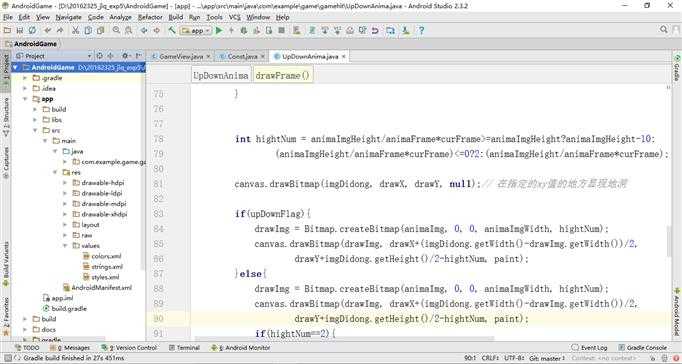The height and width of the screenshot is (364, 682).
Task: Click the Scroll from Source icon in Project panel
Action: [x=100, y=56]
